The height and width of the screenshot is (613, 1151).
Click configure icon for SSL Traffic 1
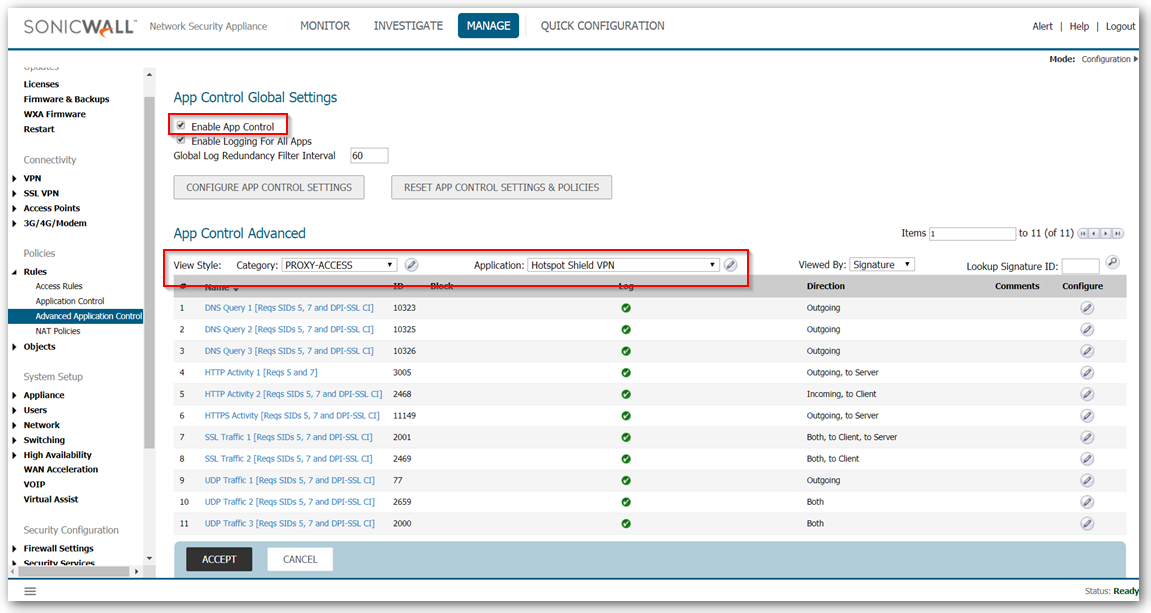[1086, 438]
